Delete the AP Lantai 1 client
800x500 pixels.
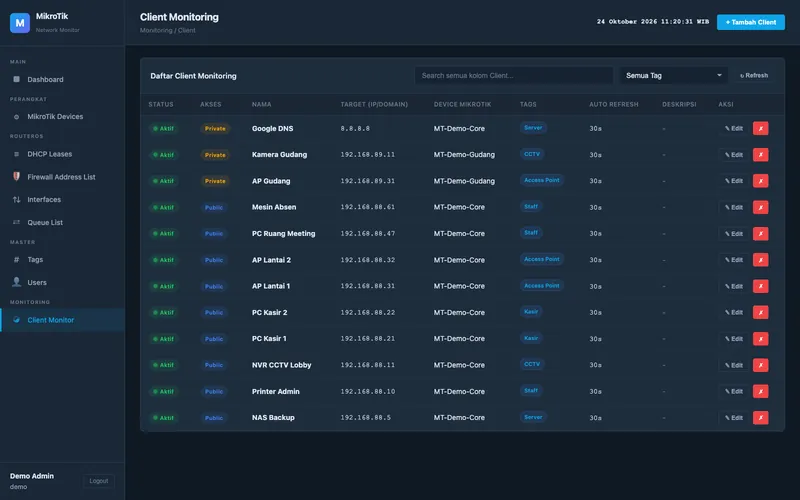coord(760,286)
